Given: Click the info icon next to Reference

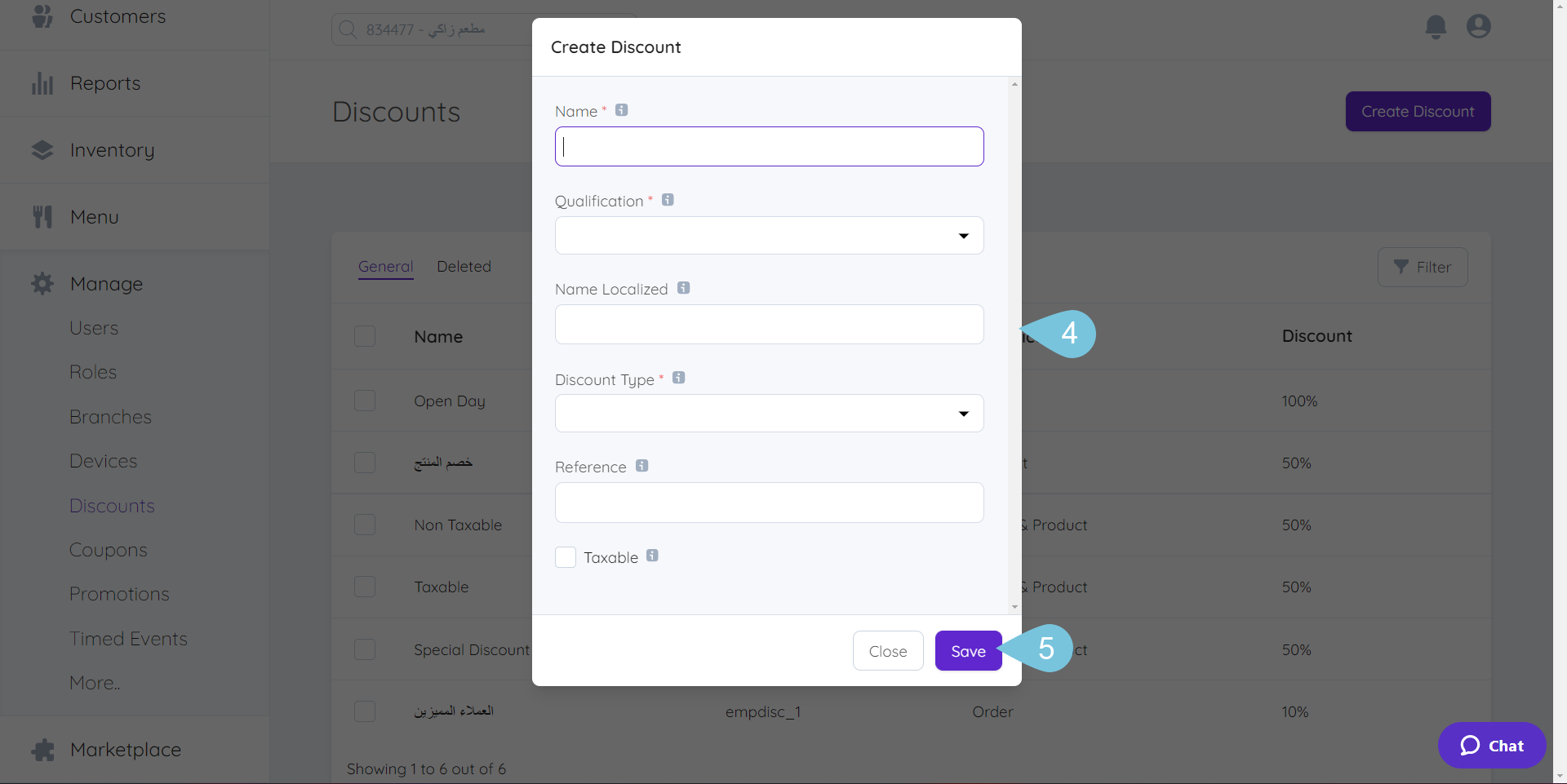Looking at the screenshot, I should tap(642, 466).
